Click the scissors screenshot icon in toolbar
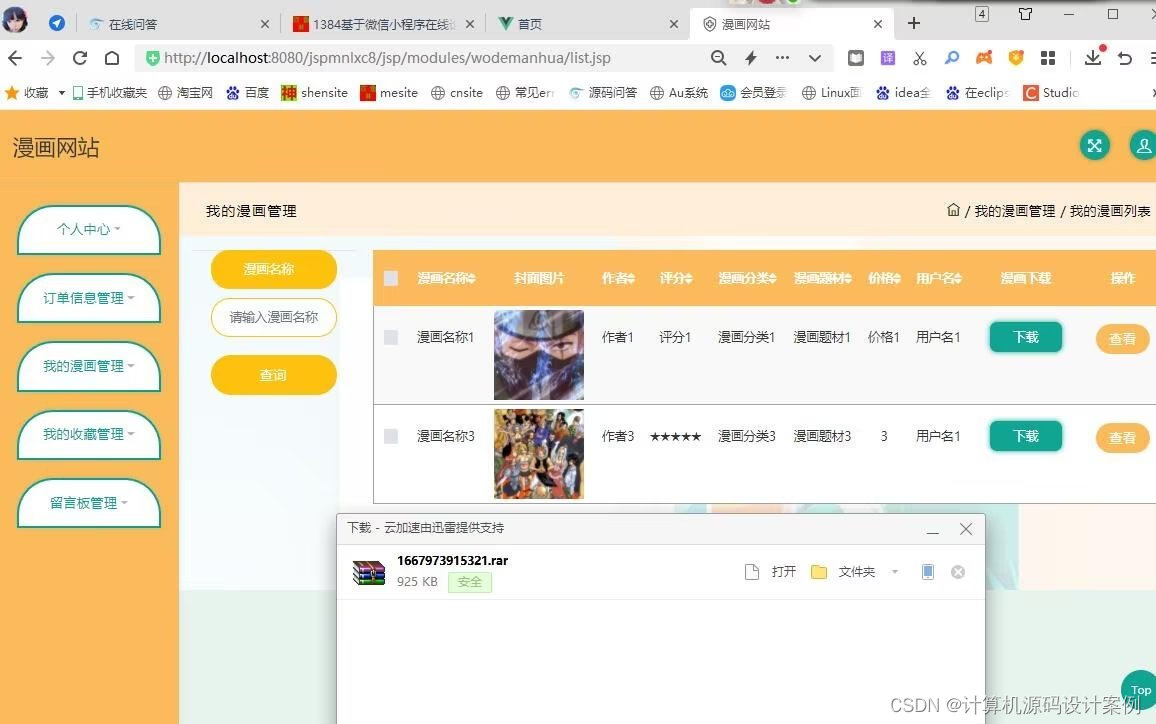This screenshot has width=1156, height=724. (x=919, y=58)
